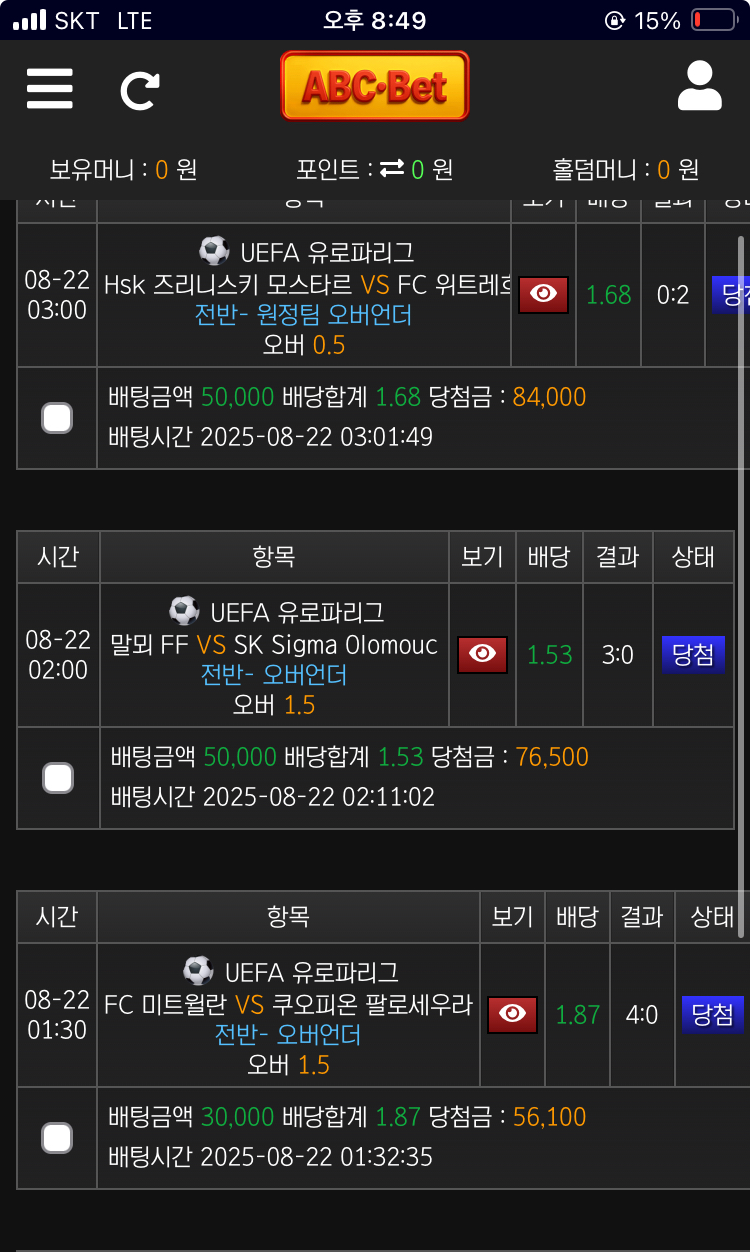
Task: Tap the soccer ball icon for Malmö match
Action: click(x=184, y=611)
